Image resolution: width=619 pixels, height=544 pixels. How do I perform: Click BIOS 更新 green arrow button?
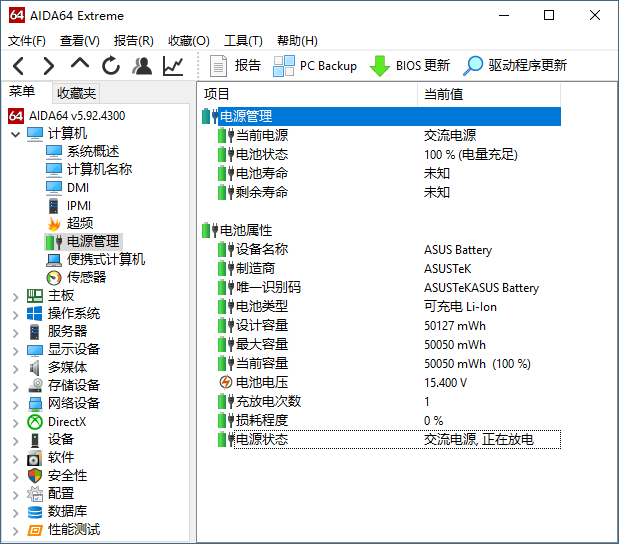pos(410,66)
